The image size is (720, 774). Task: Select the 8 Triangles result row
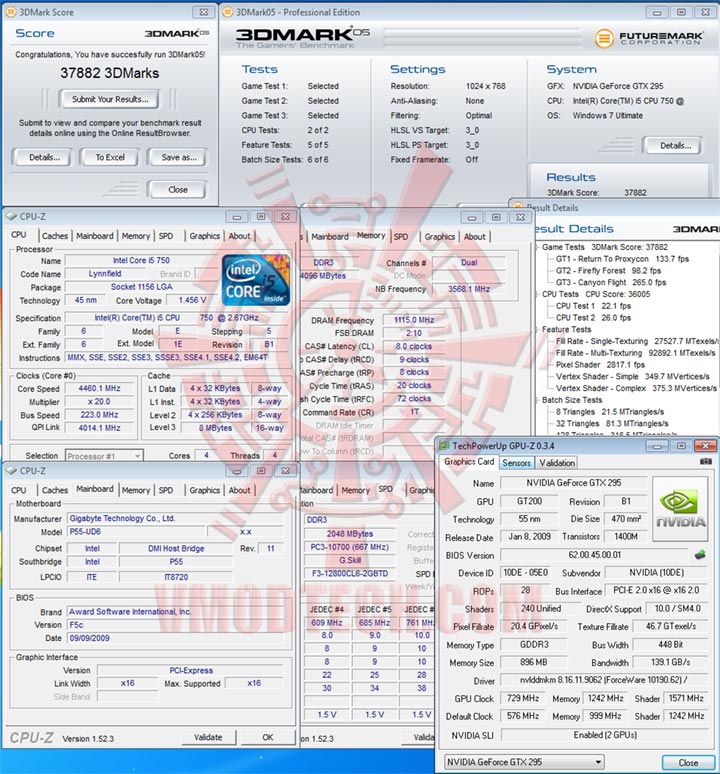610,412
